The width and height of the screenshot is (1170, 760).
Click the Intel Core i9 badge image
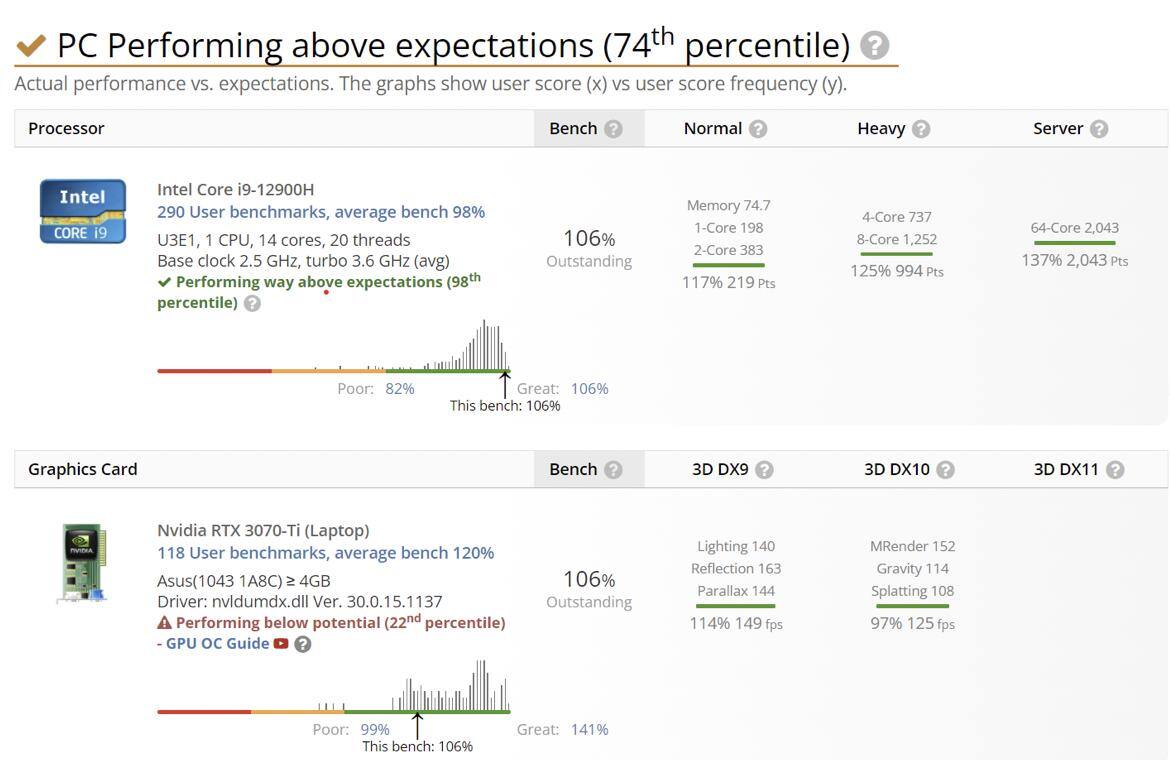[x=83, y=211]
